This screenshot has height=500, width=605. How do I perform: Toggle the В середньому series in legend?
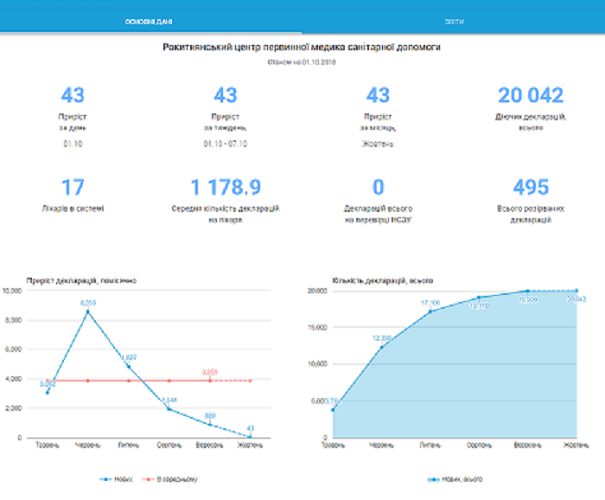(x=170, y=479)
